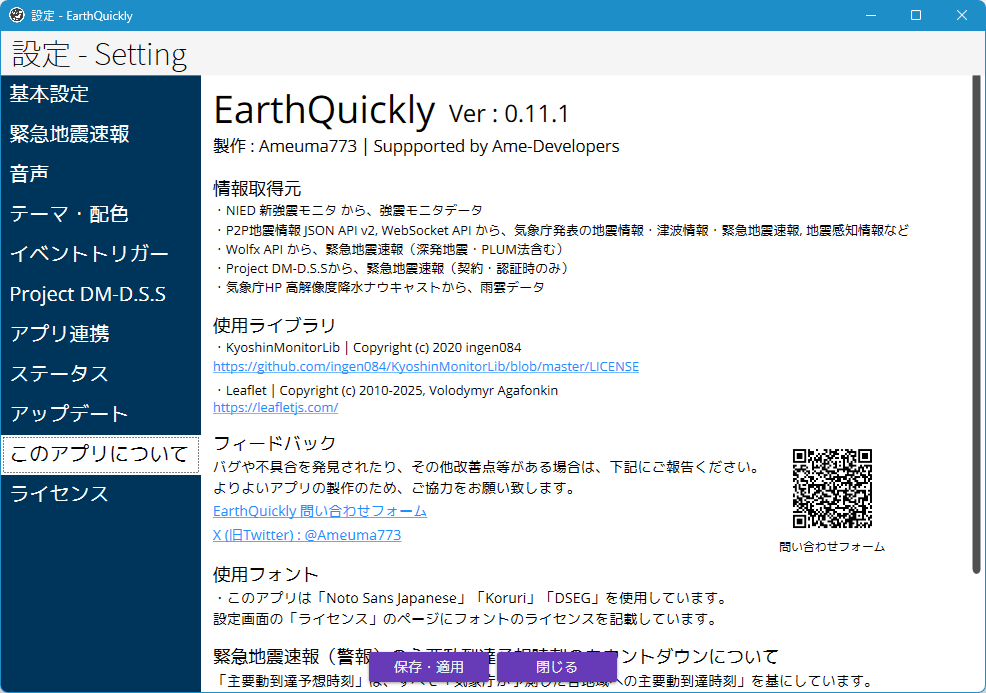Click the vertical scrollbar thumb
Image resolution: width=986 pixels, height=693 pixels.
(x=976, y=324)
